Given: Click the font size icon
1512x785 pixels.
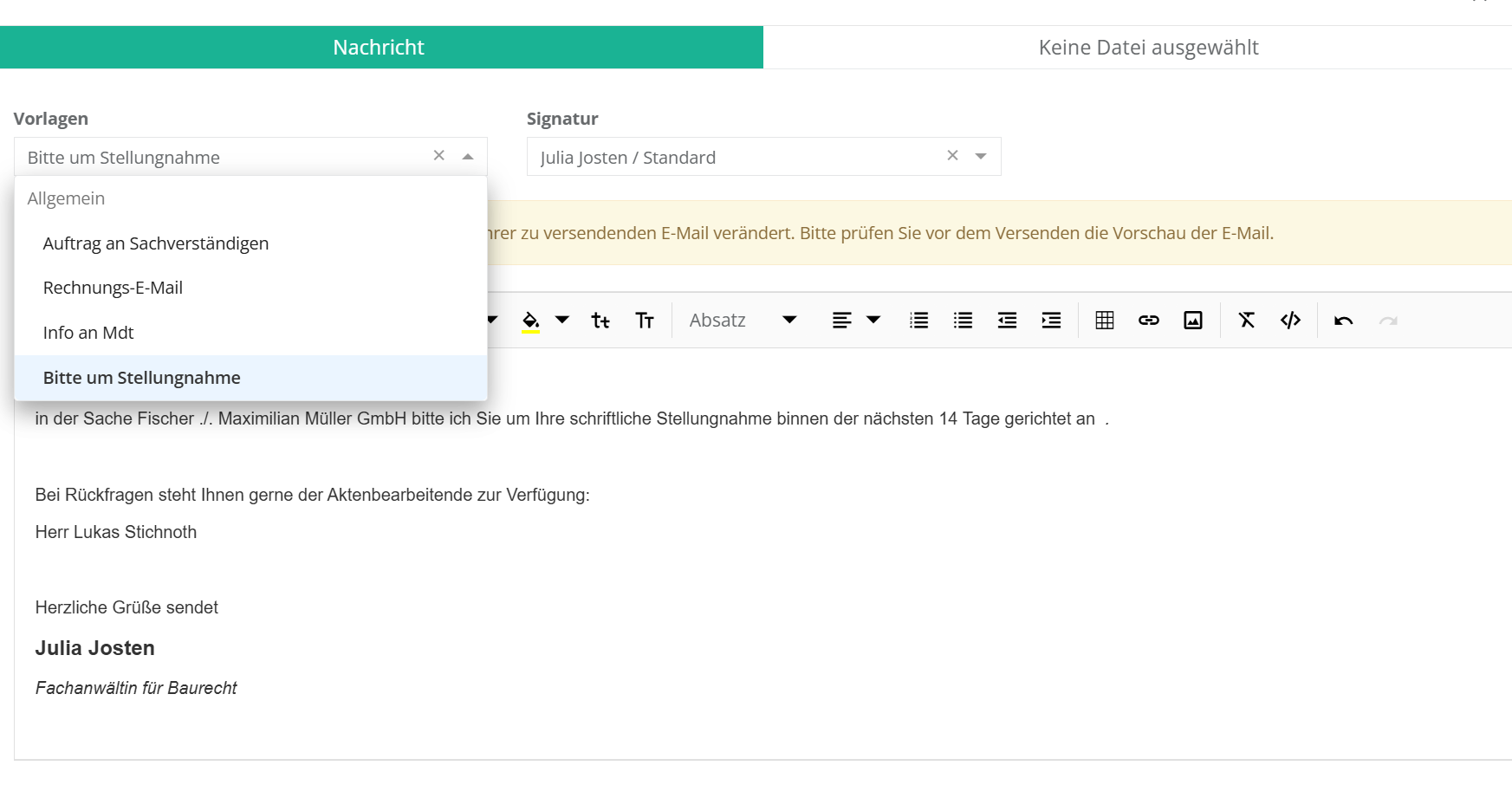Looking at the screenshot, I should (644, 321).
